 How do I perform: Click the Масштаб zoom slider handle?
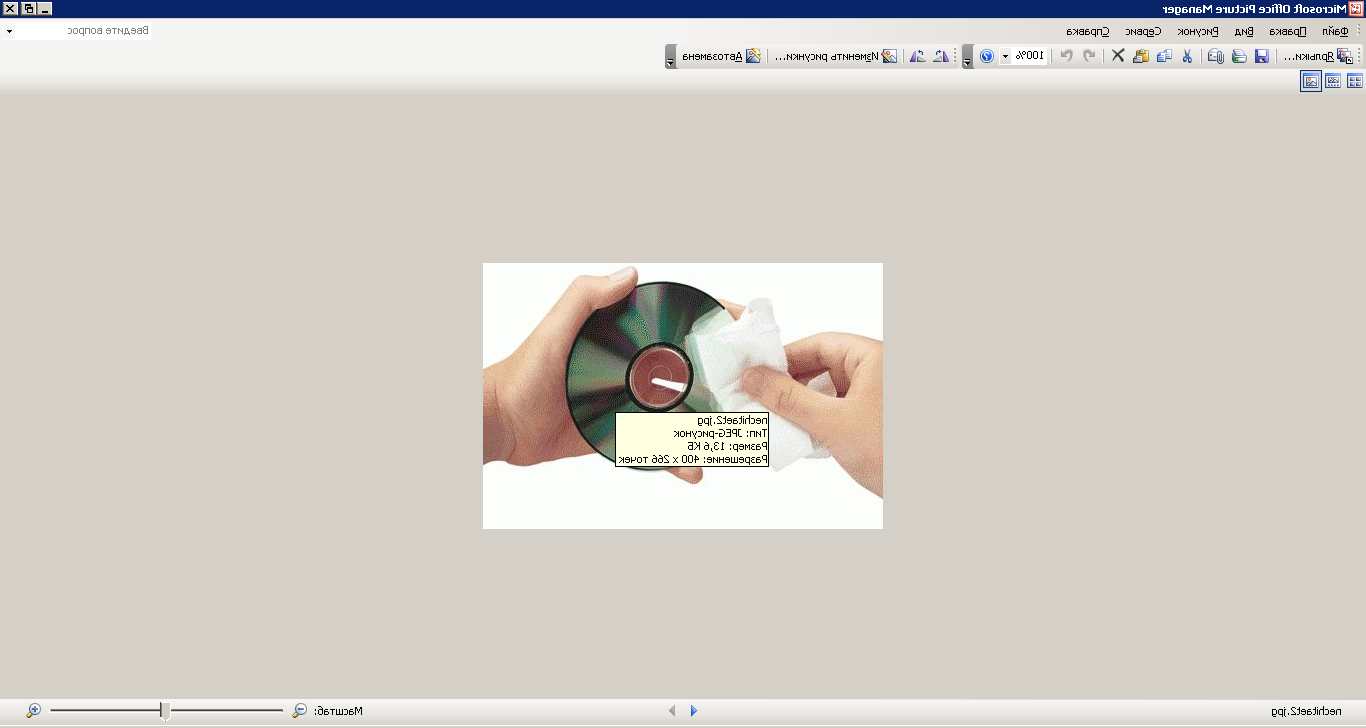pos(165,711)
